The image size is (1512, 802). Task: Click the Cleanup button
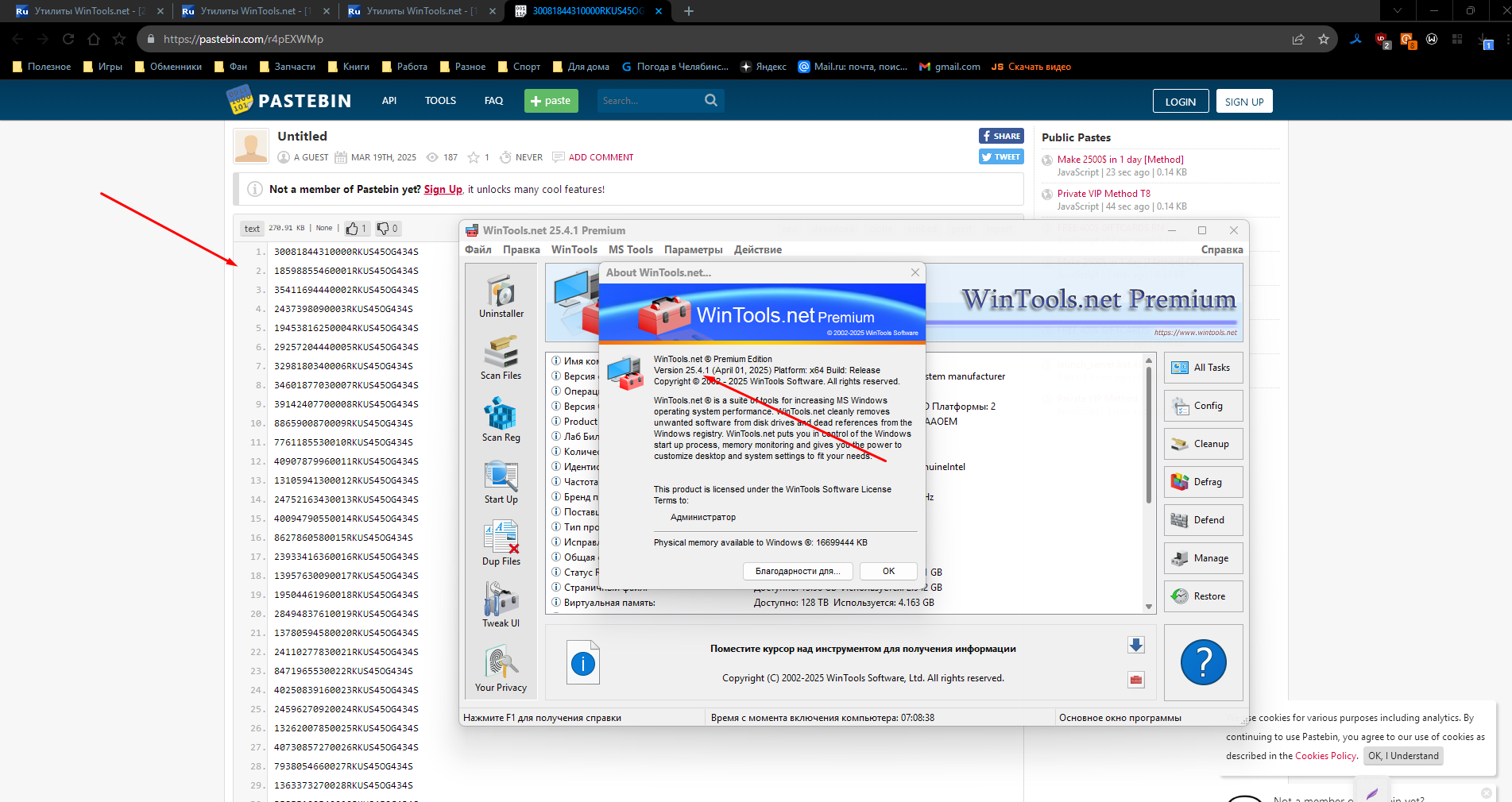[1204, 444]
